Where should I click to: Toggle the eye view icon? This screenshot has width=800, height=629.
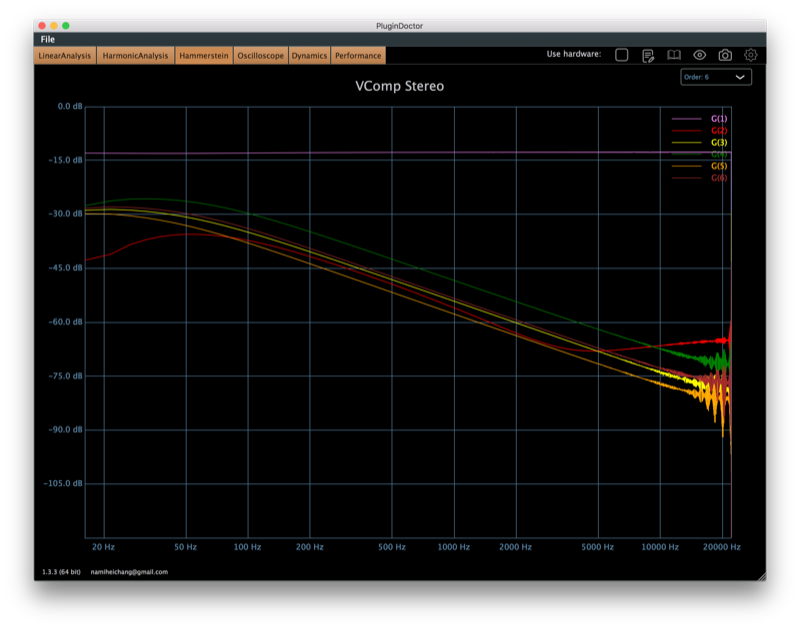coord(699,55)
